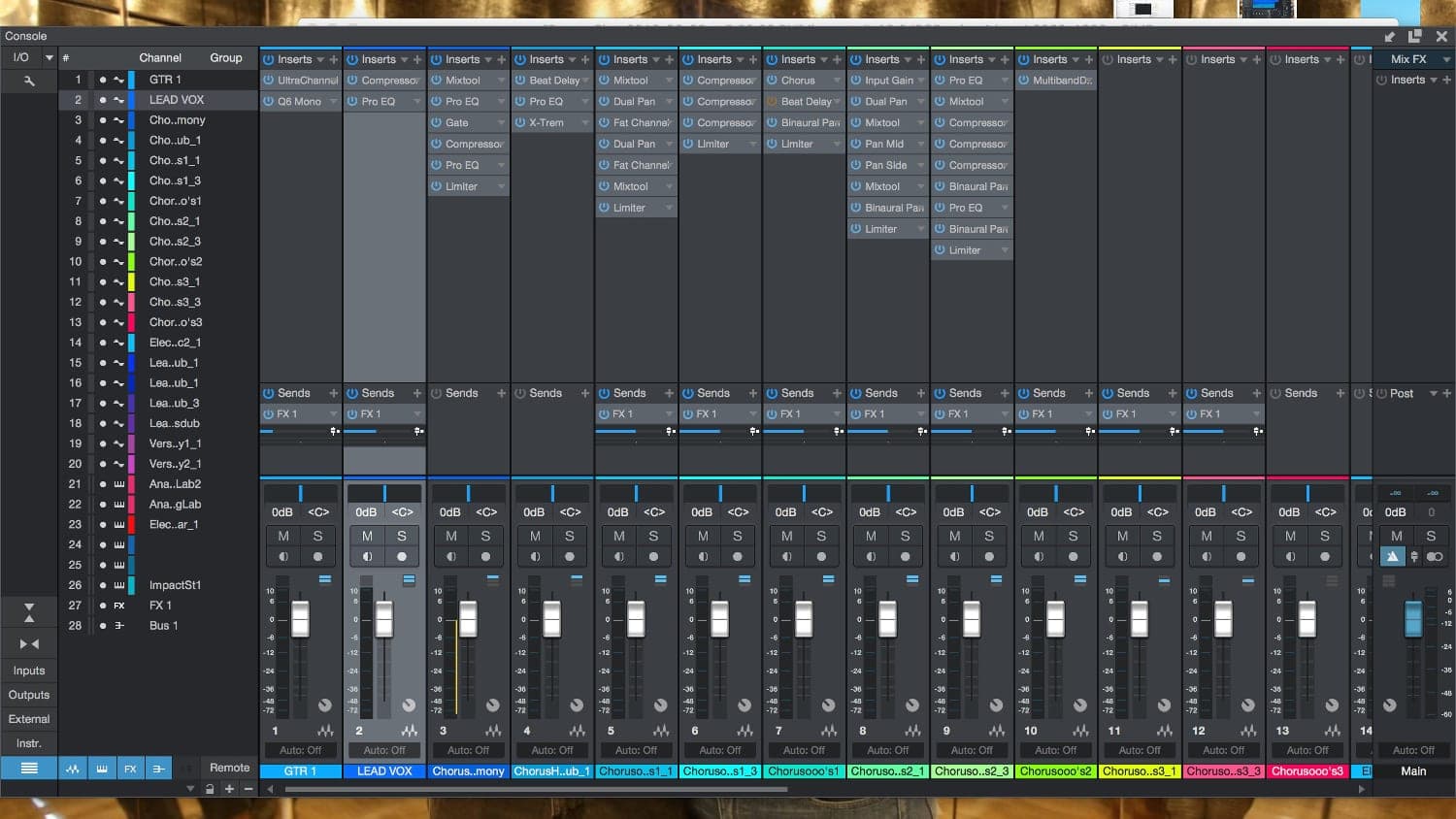Image resolution: width=1456 pixels, height=819 pixels.
Task: Click the Main channel volume fader
Action: 1413,619
